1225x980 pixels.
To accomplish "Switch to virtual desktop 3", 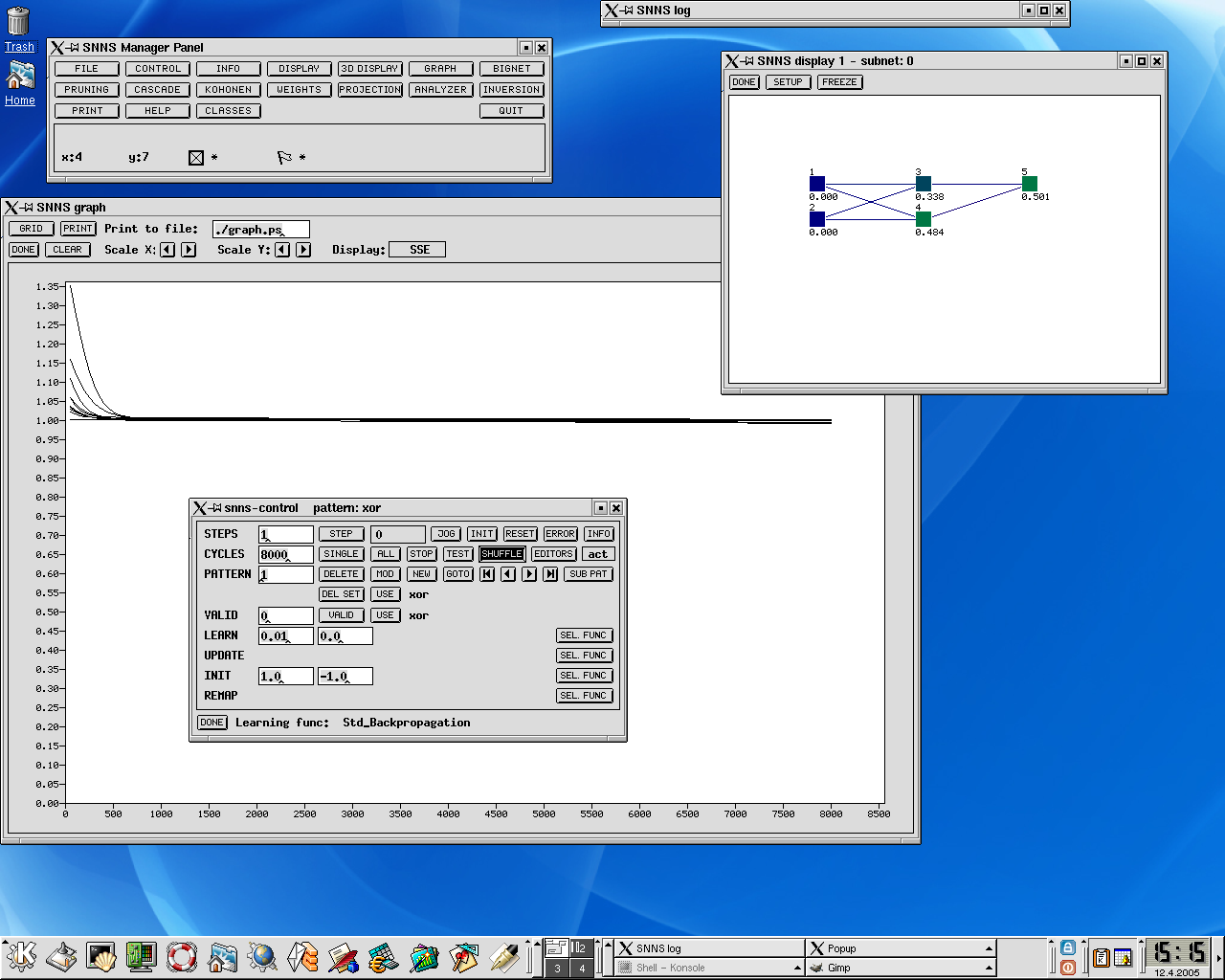I will point(557,968).
